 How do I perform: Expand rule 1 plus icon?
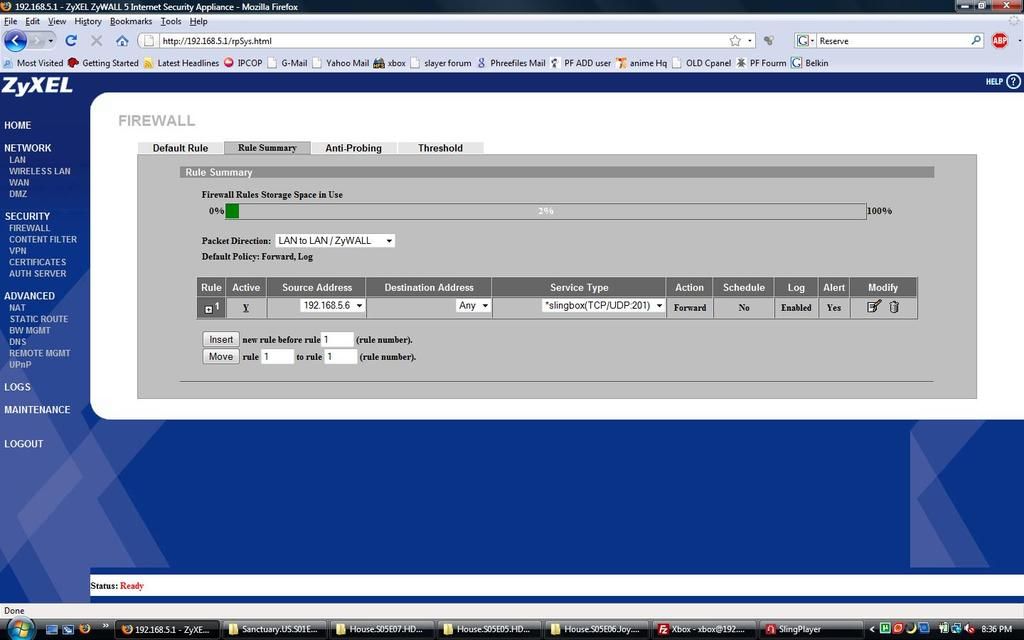pyautogui.click(x=208, y=310)
